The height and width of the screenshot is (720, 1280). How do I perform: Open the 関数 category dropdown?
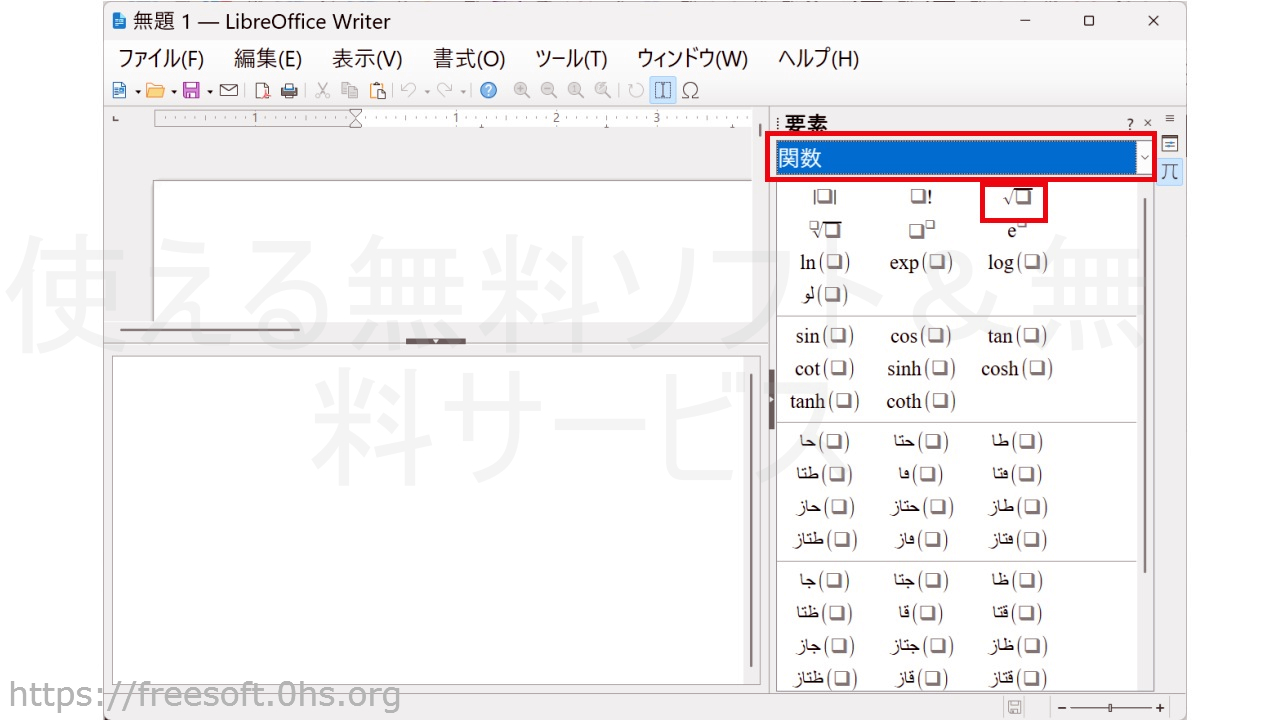point(1145,158)
